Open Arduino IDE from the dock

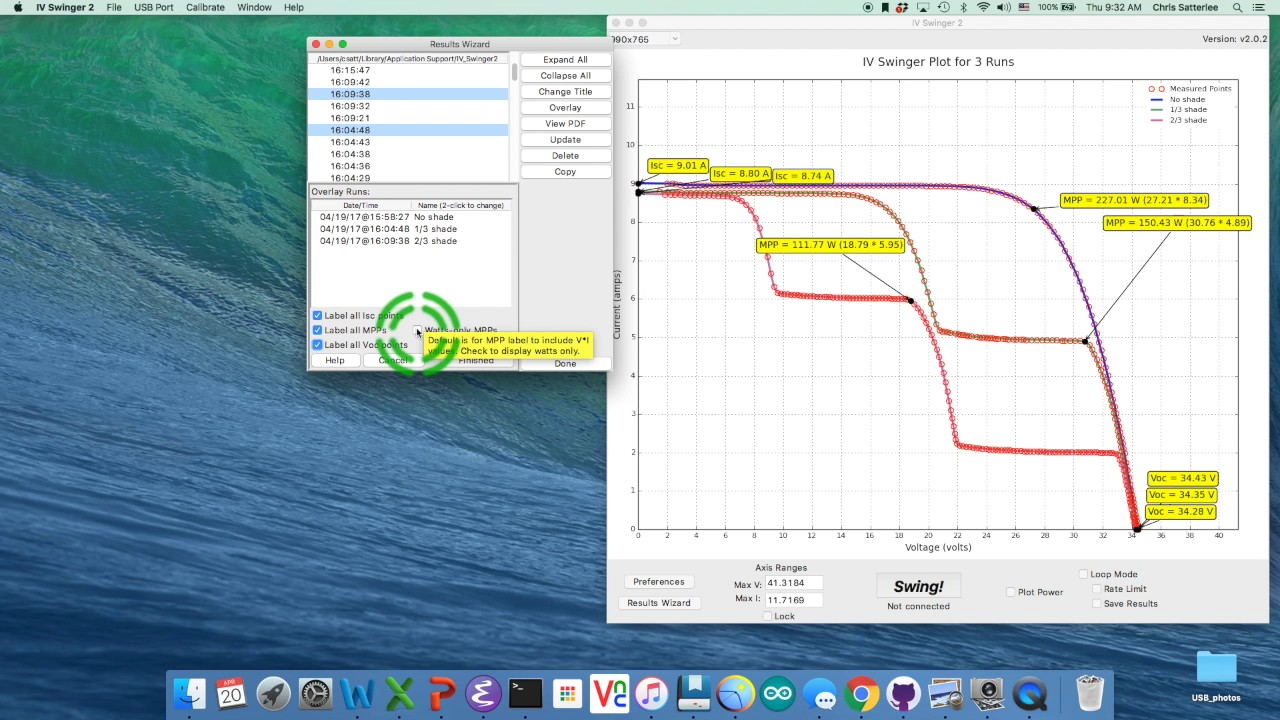click(x=777, y=693)
